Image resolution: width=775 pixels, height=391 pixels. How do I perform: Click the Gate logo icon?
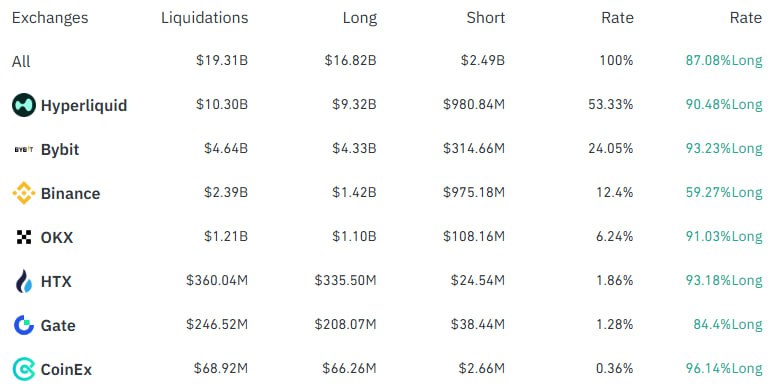pyautogui.click(x=24, y=325)
